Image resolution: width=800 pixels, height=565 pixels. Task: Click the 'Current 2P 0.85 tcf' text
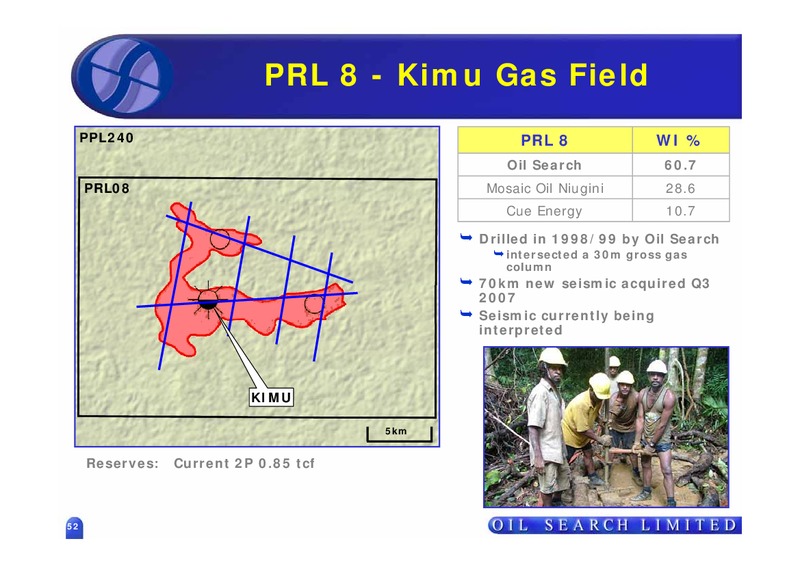click(x=244, y=463)
